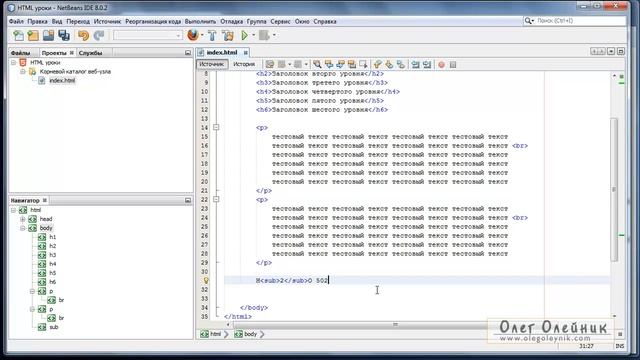Close the index.html editor tab

tap(246, 53)
